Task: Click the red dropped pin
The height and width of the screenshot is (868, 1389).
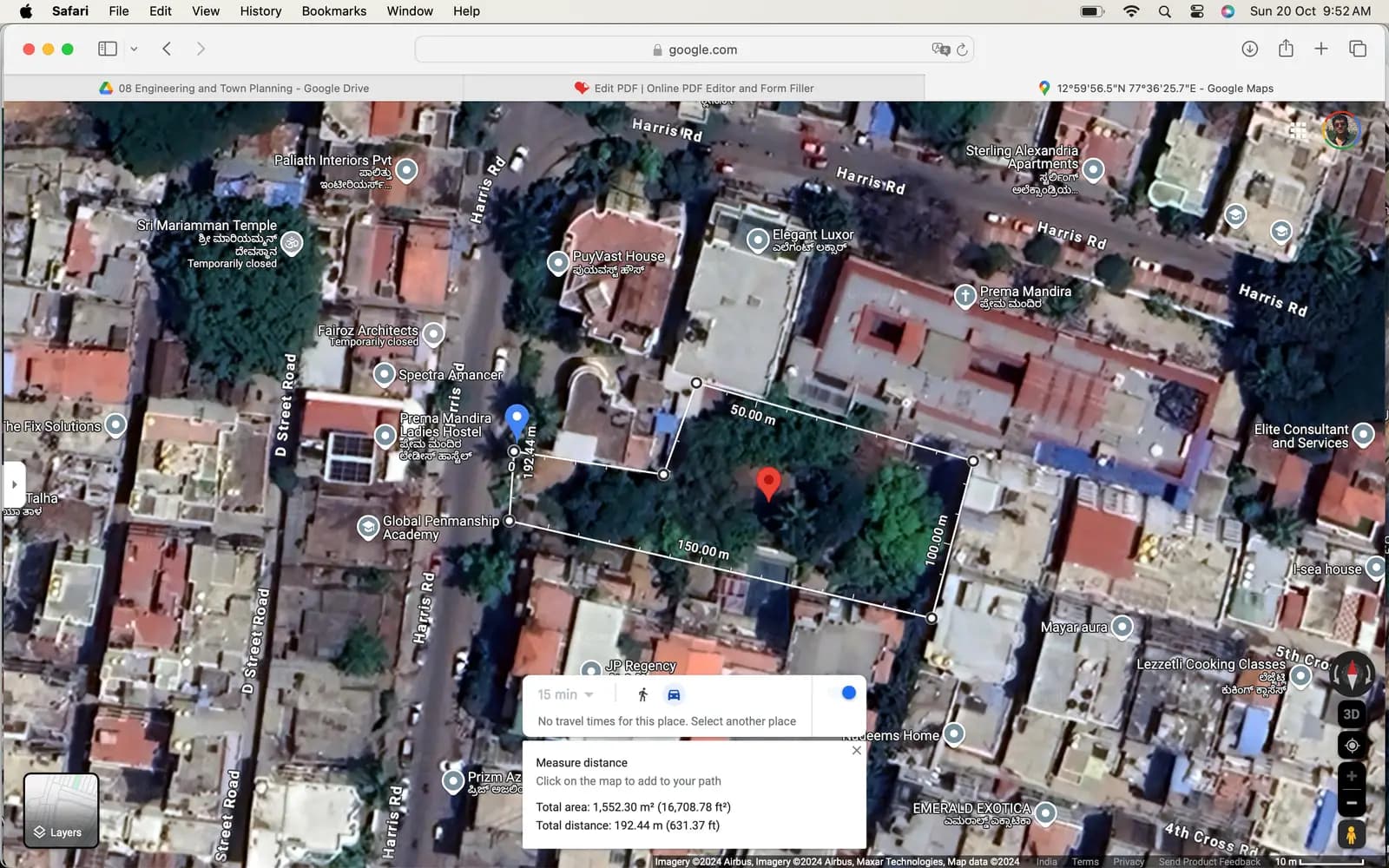Action: point(768,483)
